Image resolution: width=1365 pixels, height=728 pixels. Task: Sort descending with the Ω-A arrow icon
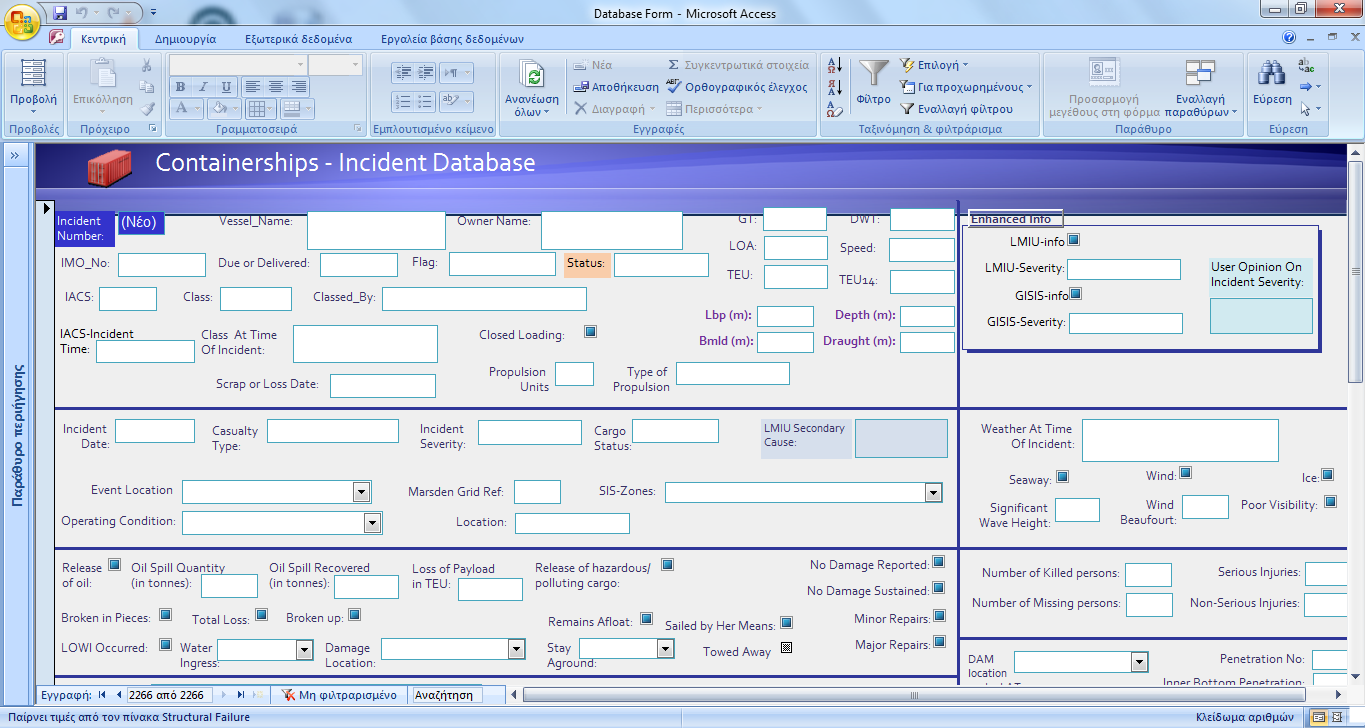click(835, 87)
